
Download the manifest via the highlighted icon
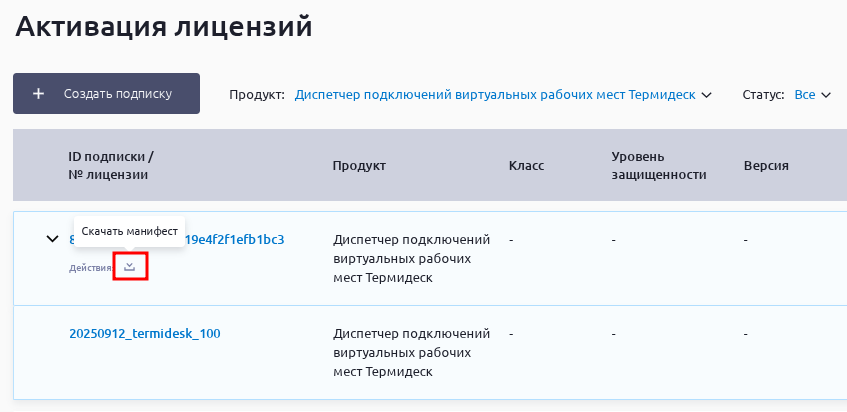coord(130,266)
